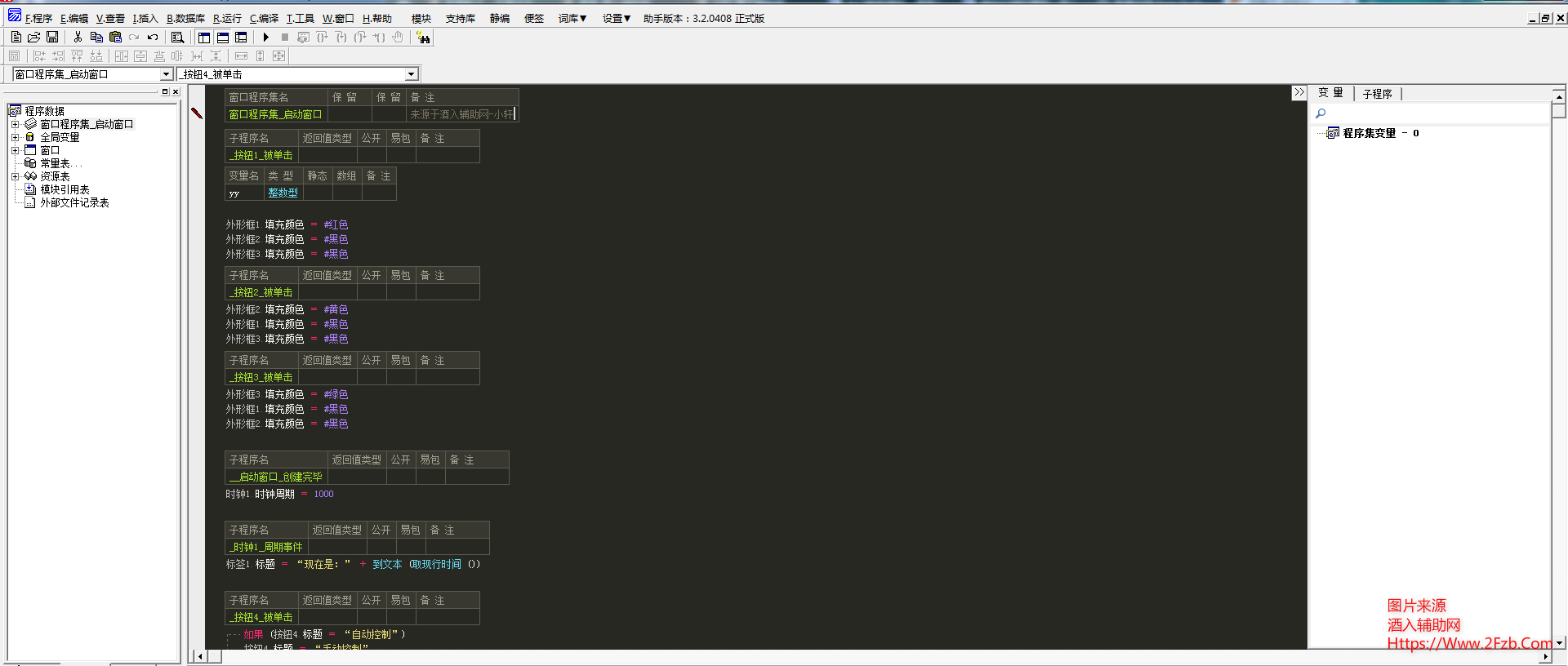Image resolution: width=1568 pixels, height=666 pixels.
Task: Click the paste clipboard icon
Action: click(115, 37)
